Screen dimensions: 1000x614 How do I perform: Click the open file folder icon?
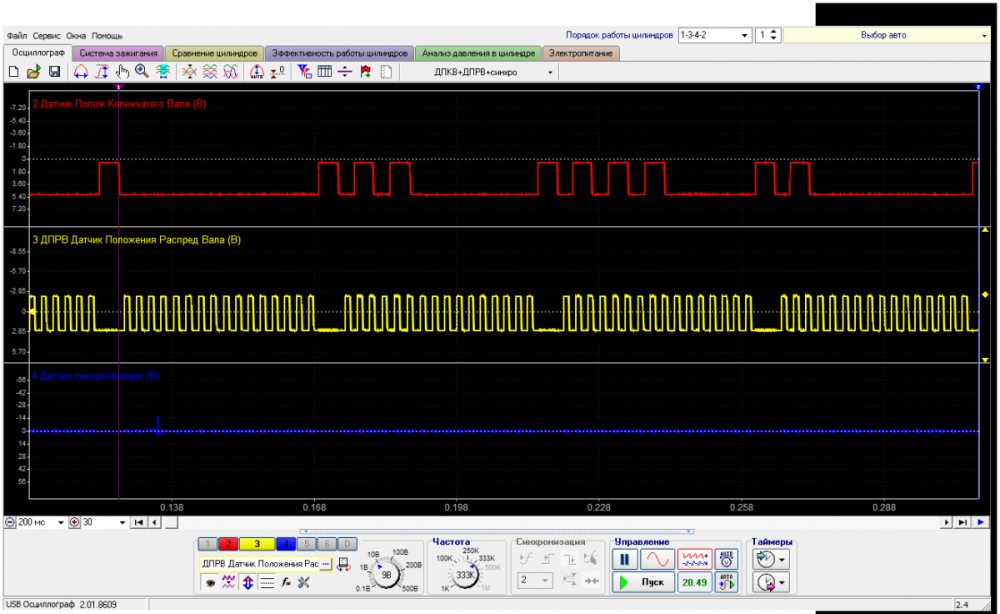[x=33, y=72]
